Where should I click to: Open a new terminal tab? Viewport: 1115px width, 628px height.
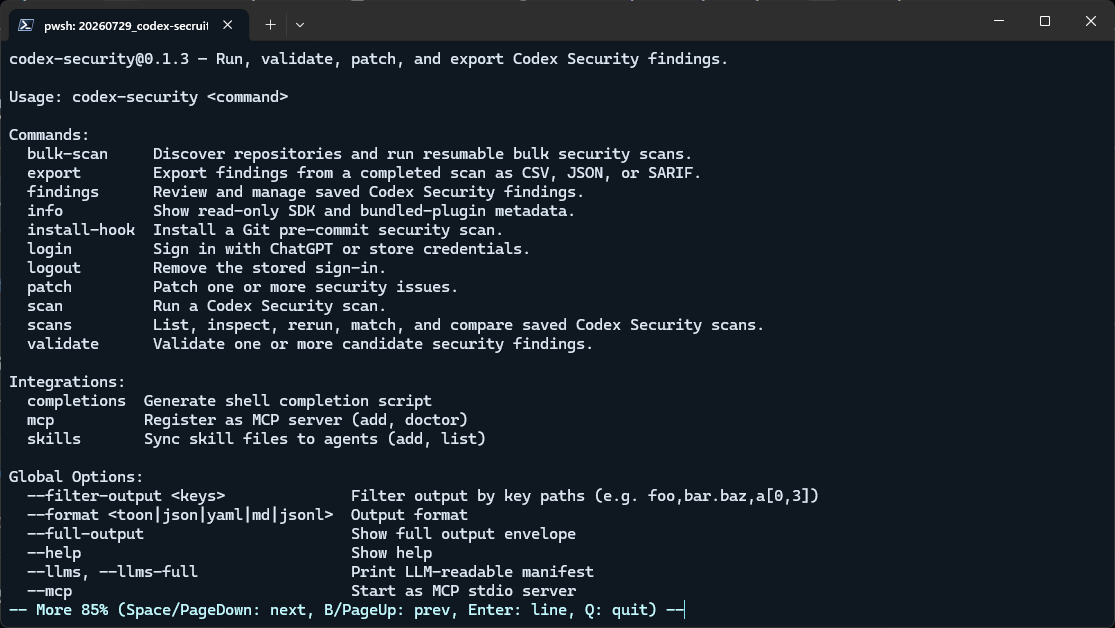[270, 25]
